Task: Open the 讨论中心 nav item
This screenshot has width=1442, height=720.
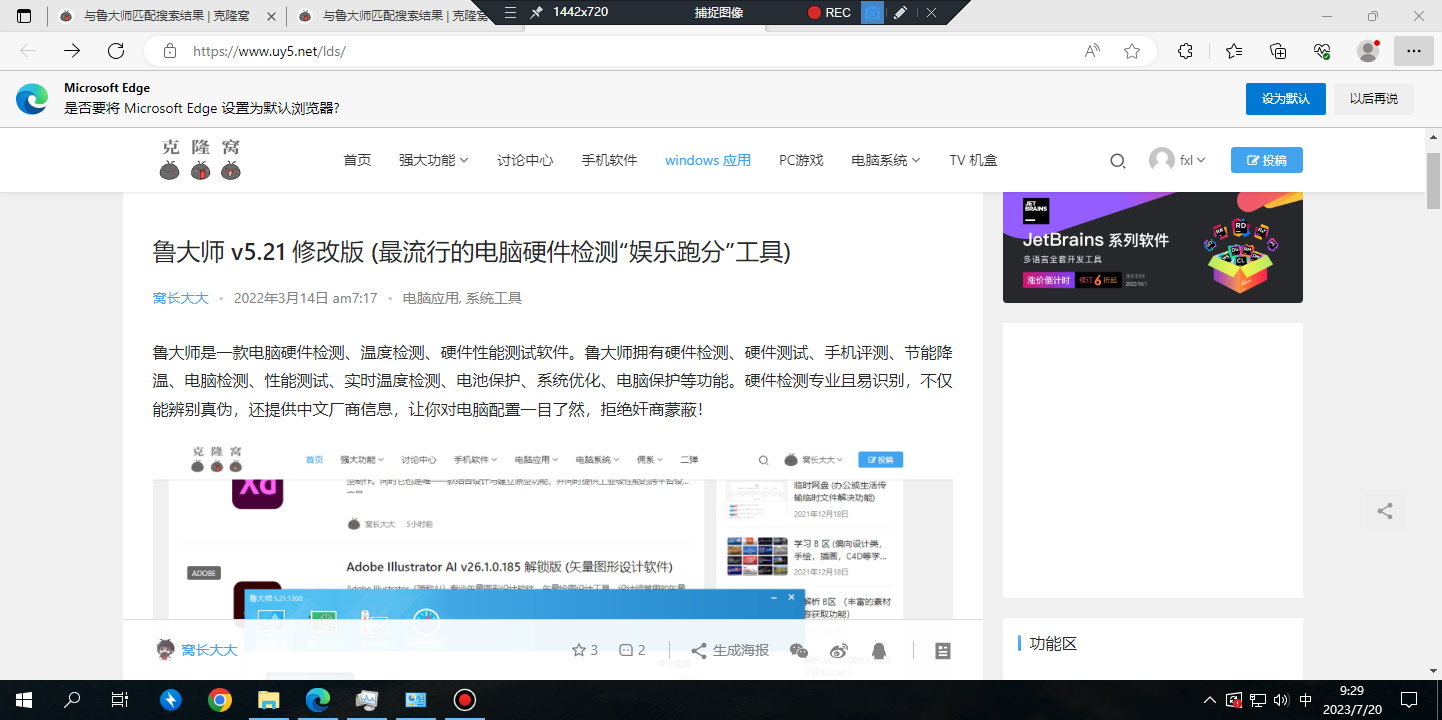Action: tap(525, 160)
